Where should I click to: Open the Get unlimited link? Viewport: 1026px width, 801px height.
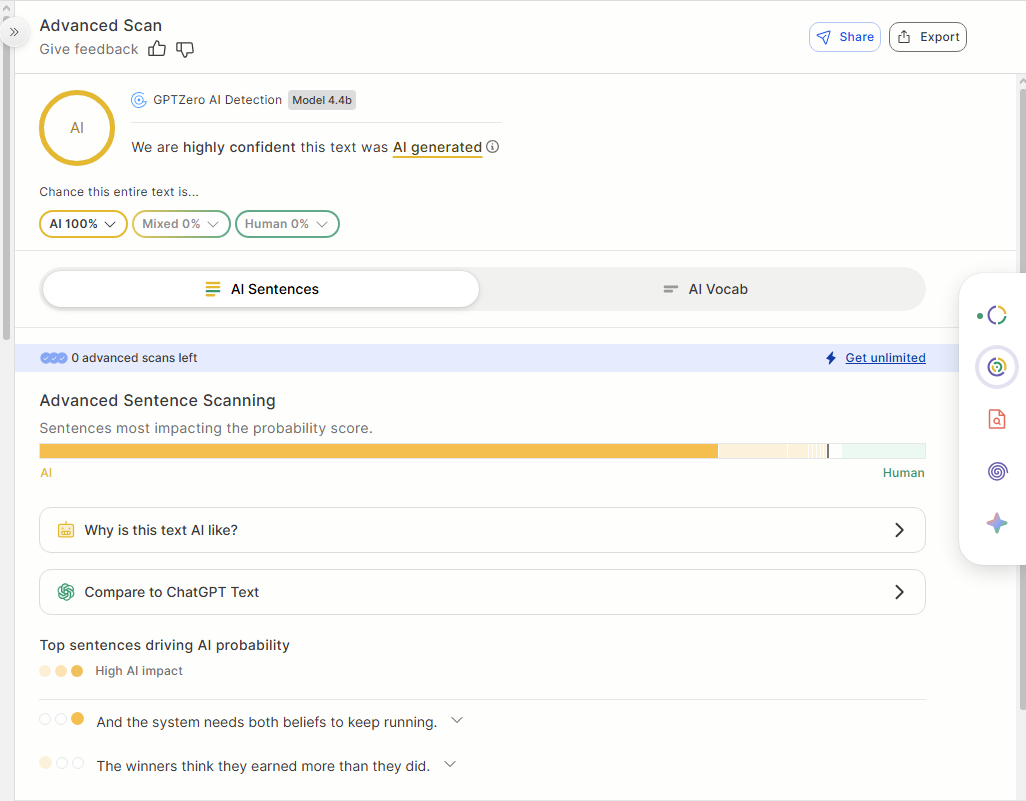[x=885, y=358]
